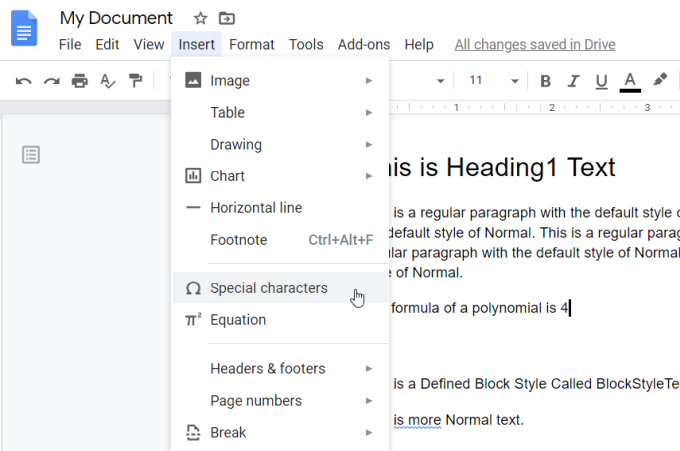Image resolution: width=680 pixels, height=451 pixels.
Task: Toggle italic formatting
Action: (x=573, y=81)
